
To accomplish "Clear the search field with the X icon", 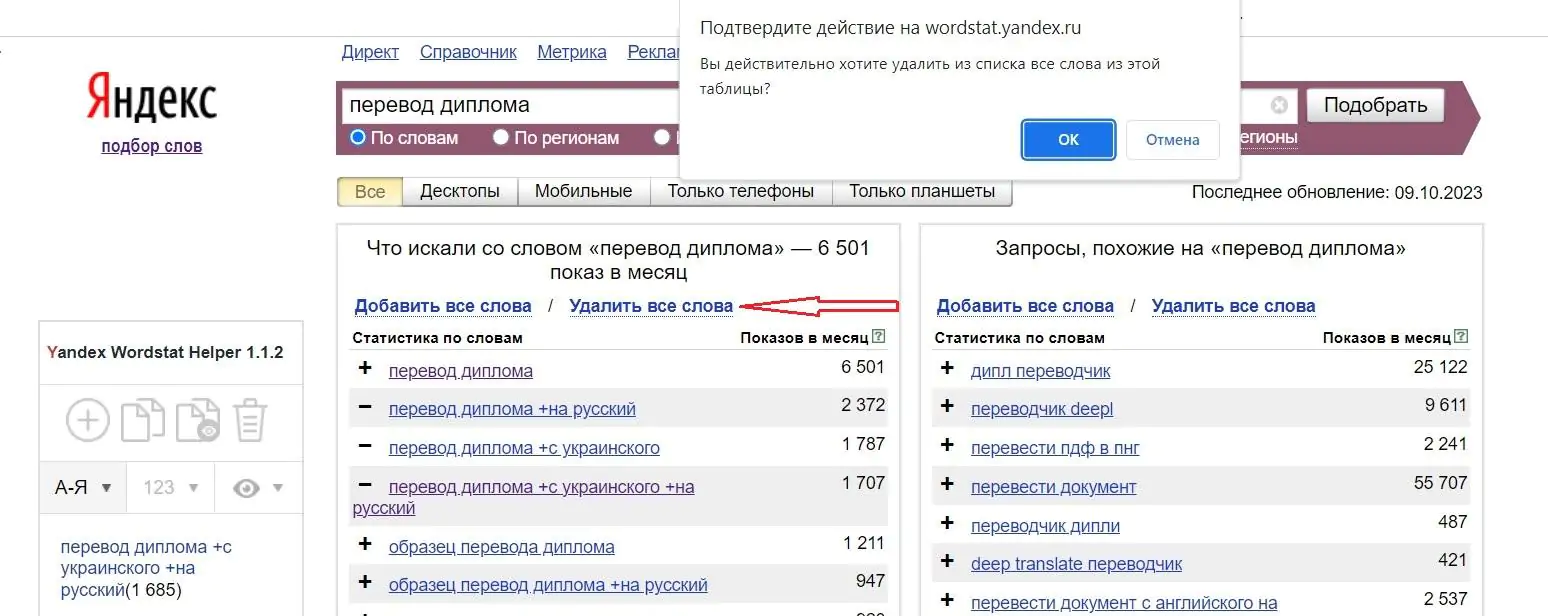I will pyautogui.click(x=1279, y=106).
